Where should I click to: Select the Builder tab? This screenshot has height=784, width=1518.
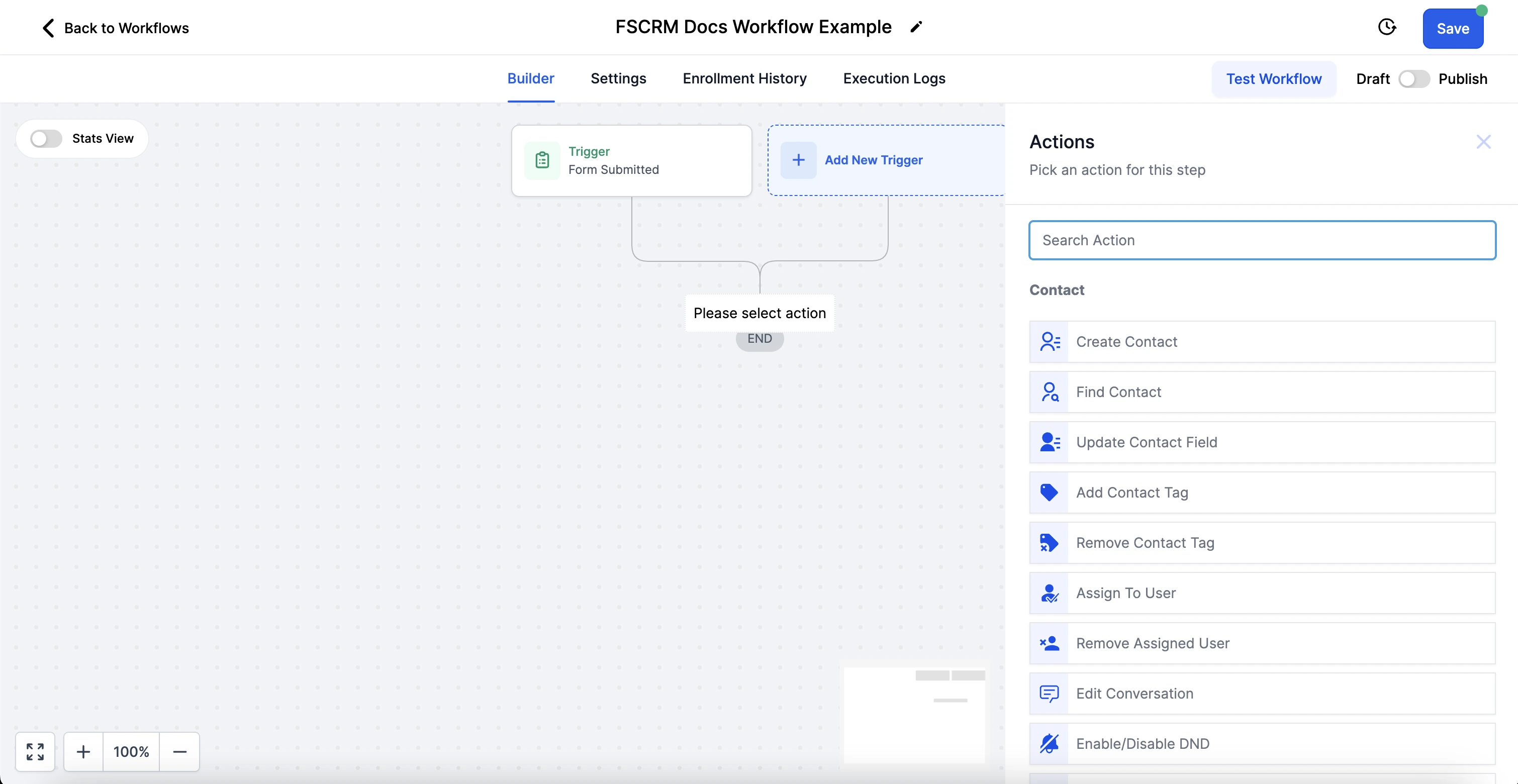point(530,78)
